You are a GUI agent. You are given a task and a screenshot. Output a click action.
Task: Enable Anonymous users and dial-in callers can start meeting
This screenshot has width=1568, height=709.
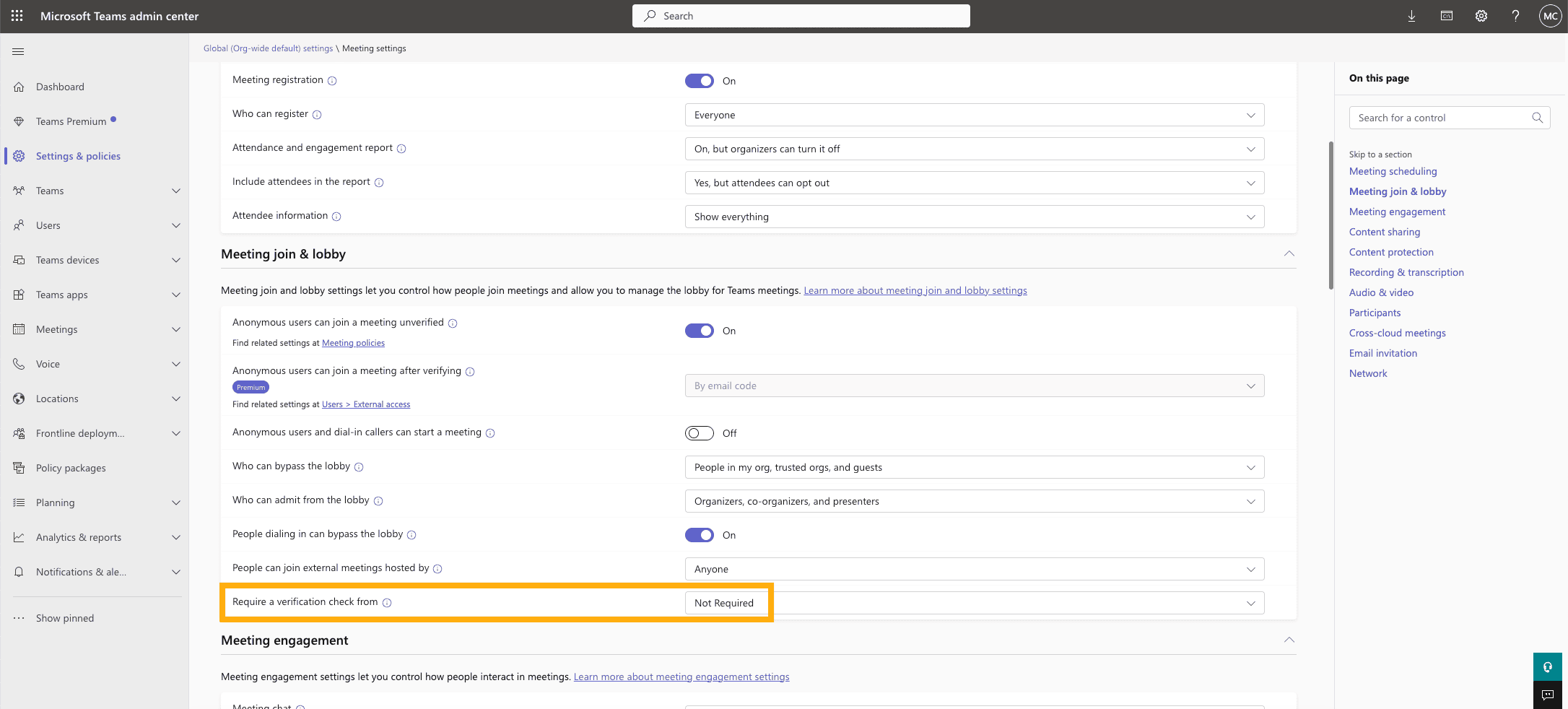pyautogui.click(x=700, y=433)
